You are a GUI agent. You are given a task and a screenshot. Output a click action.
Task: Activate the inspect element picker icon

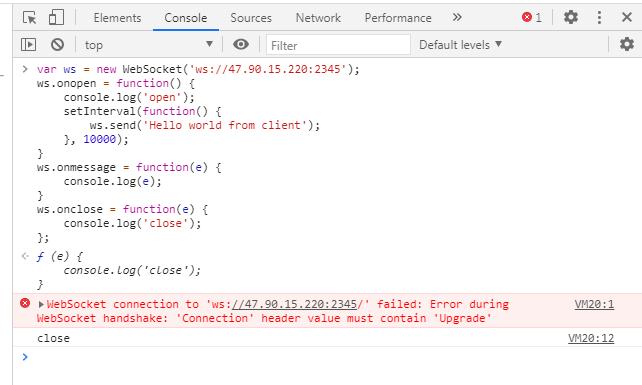click(29, 18)
